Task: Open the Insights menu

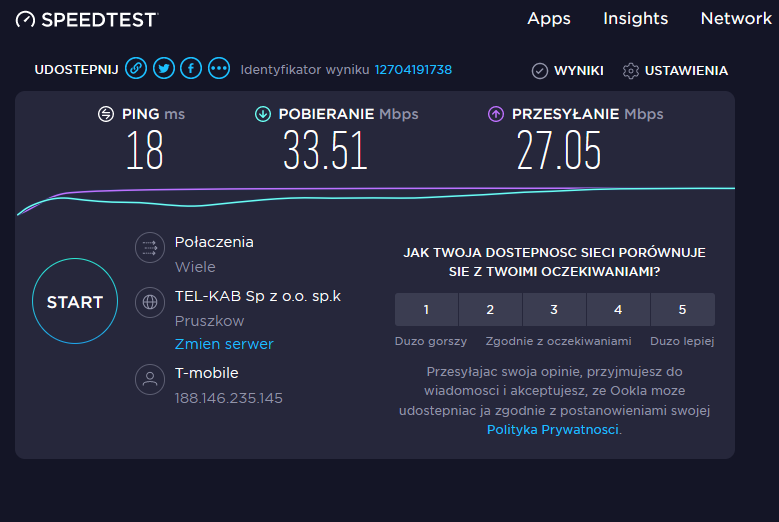Action: pos(635,19)
